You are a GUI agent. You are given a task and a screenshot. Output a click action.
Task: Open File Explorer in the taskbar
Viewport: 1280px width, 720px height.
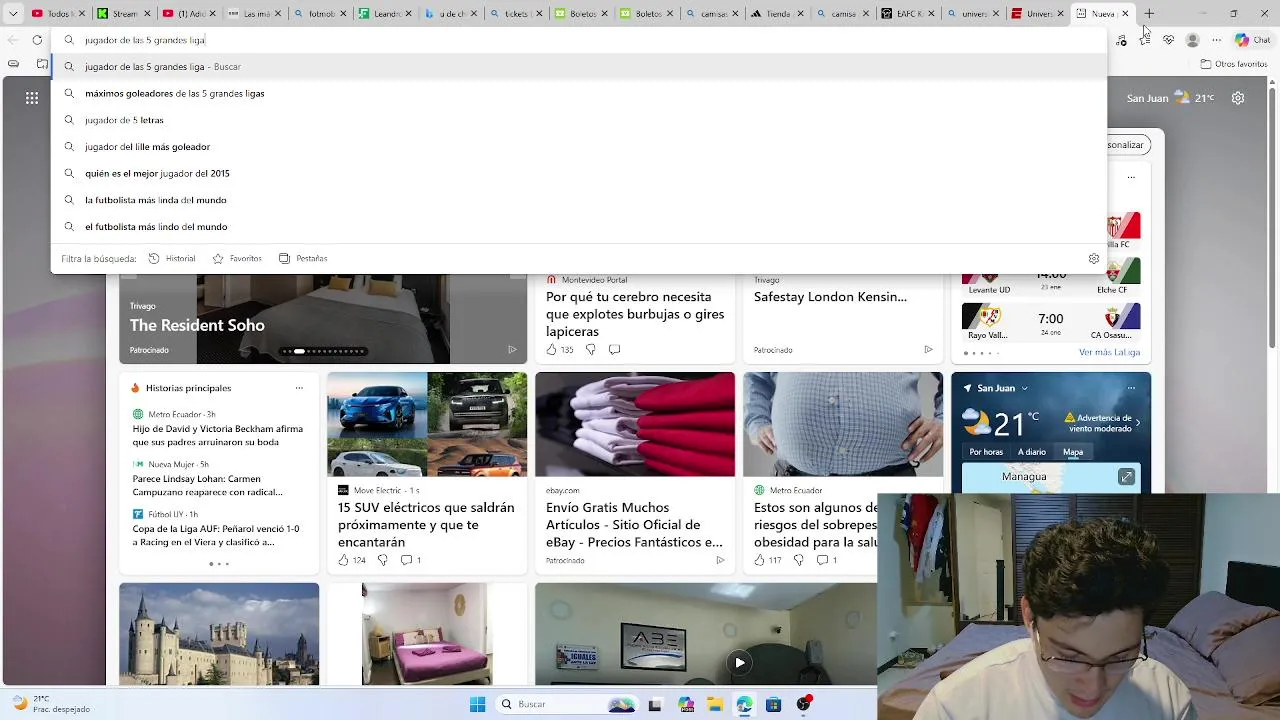(715, 704)
